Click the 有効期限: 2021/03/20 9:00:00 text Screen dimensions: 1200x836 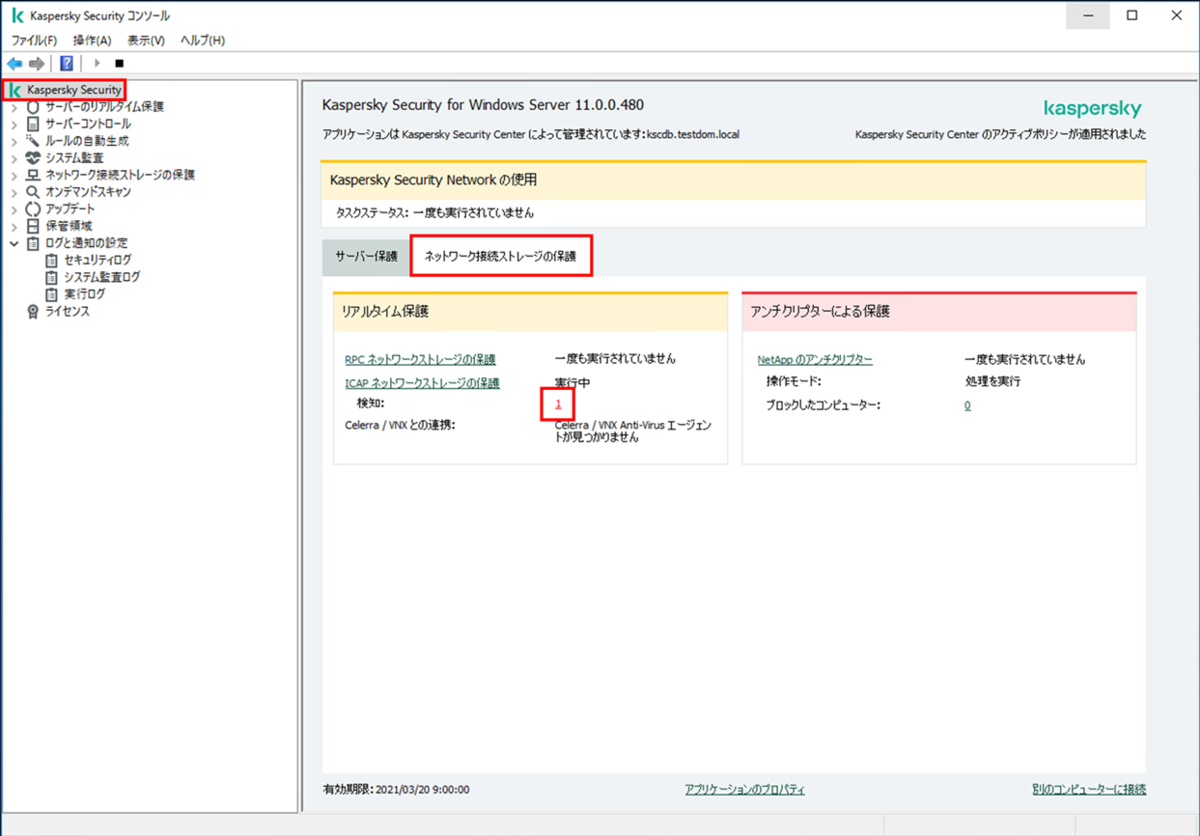396,789
